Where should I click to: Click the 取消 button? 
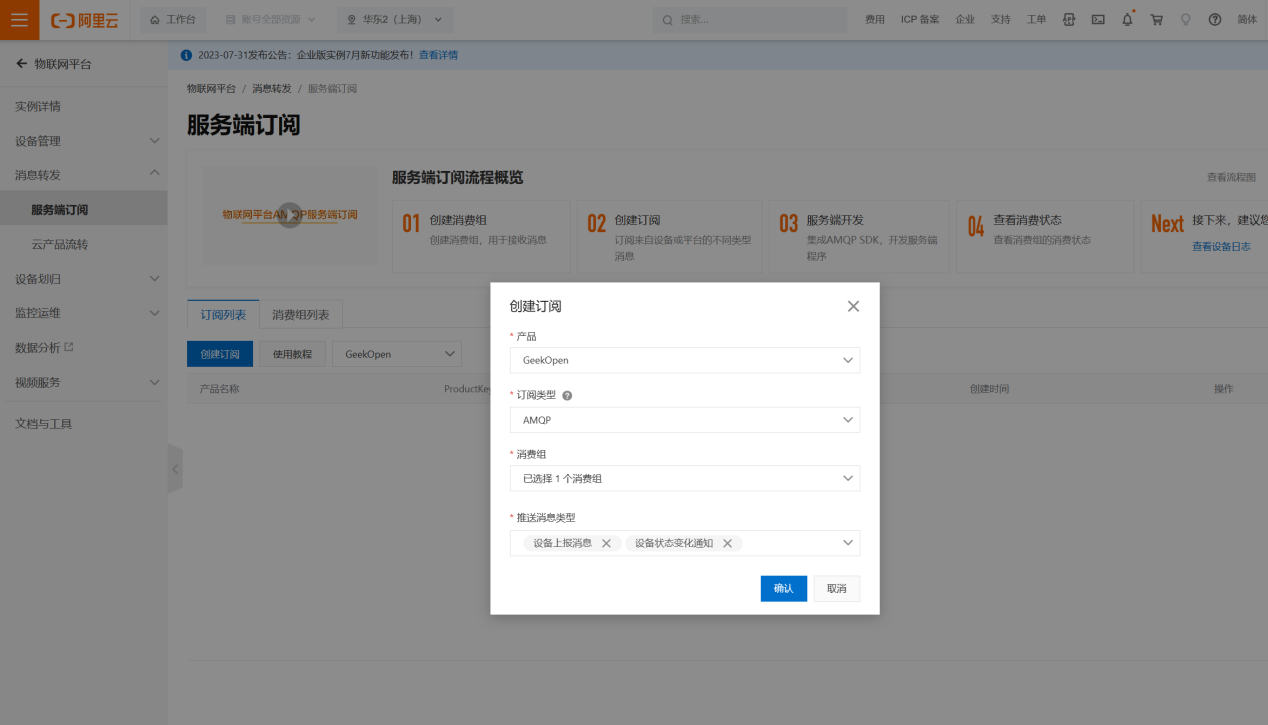pos(836,589)
